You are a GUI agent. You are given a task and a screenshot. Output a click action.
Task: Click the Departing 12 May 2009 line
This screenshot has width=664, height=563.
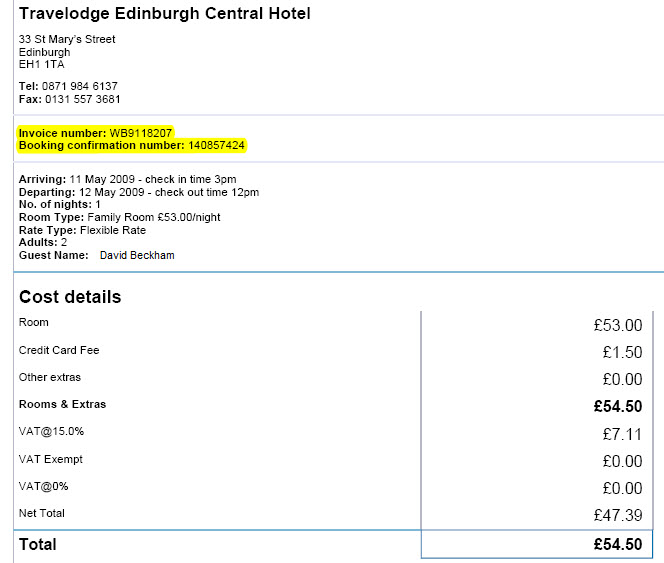(x=139, y=192)
